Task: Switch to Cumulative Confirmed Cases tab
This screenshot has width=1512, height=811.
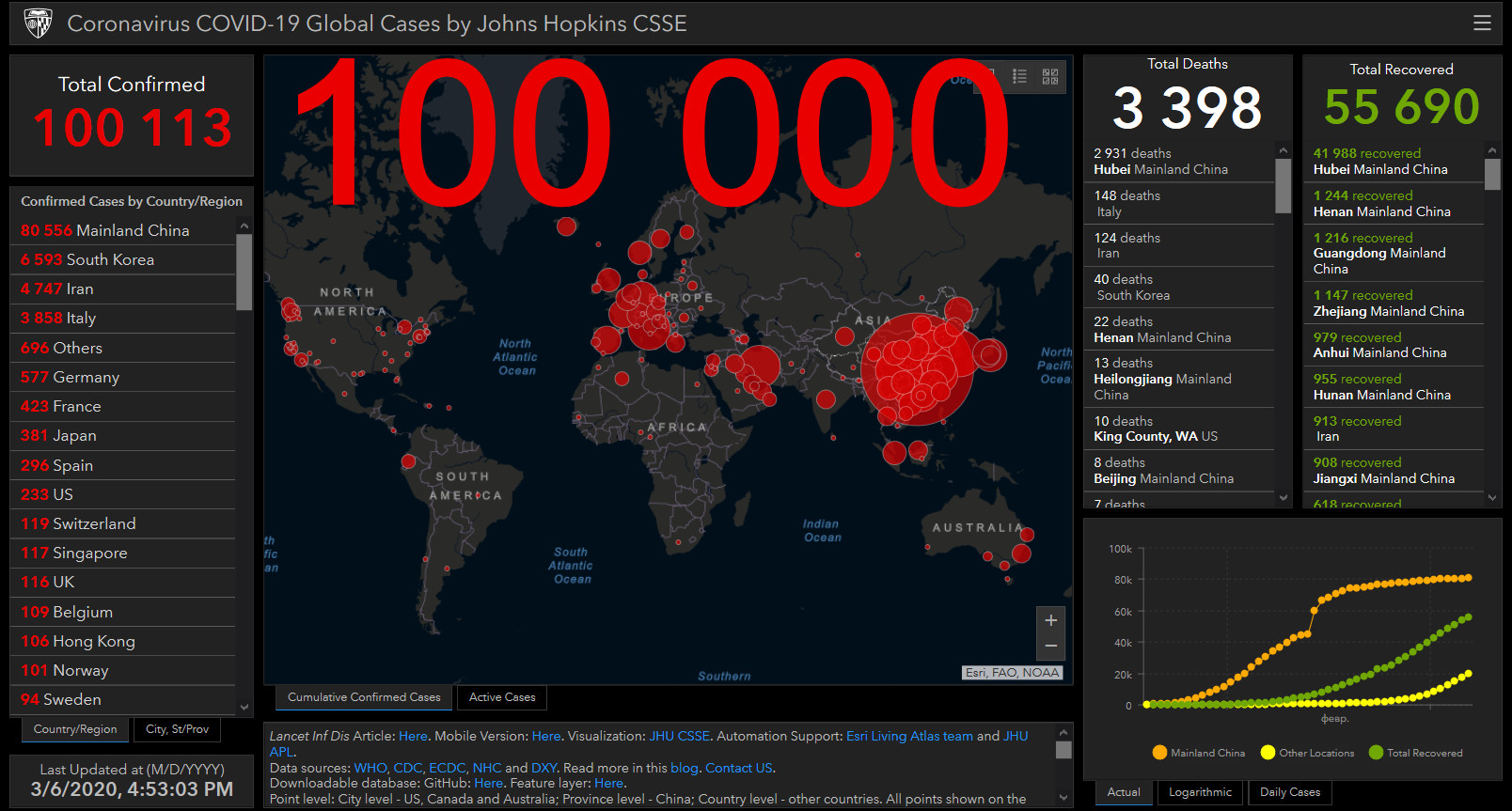Action: tap(364, 697)
